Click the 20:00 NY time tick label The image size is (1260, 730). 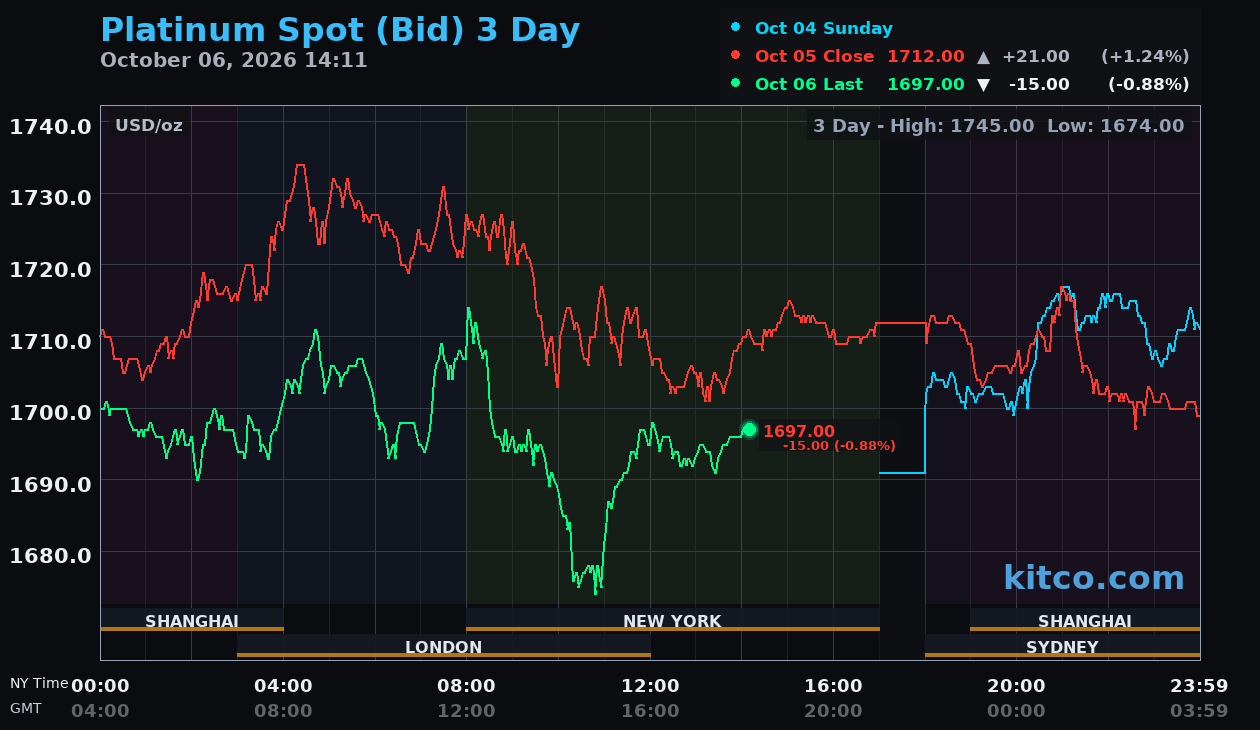tap(1016, 686)
